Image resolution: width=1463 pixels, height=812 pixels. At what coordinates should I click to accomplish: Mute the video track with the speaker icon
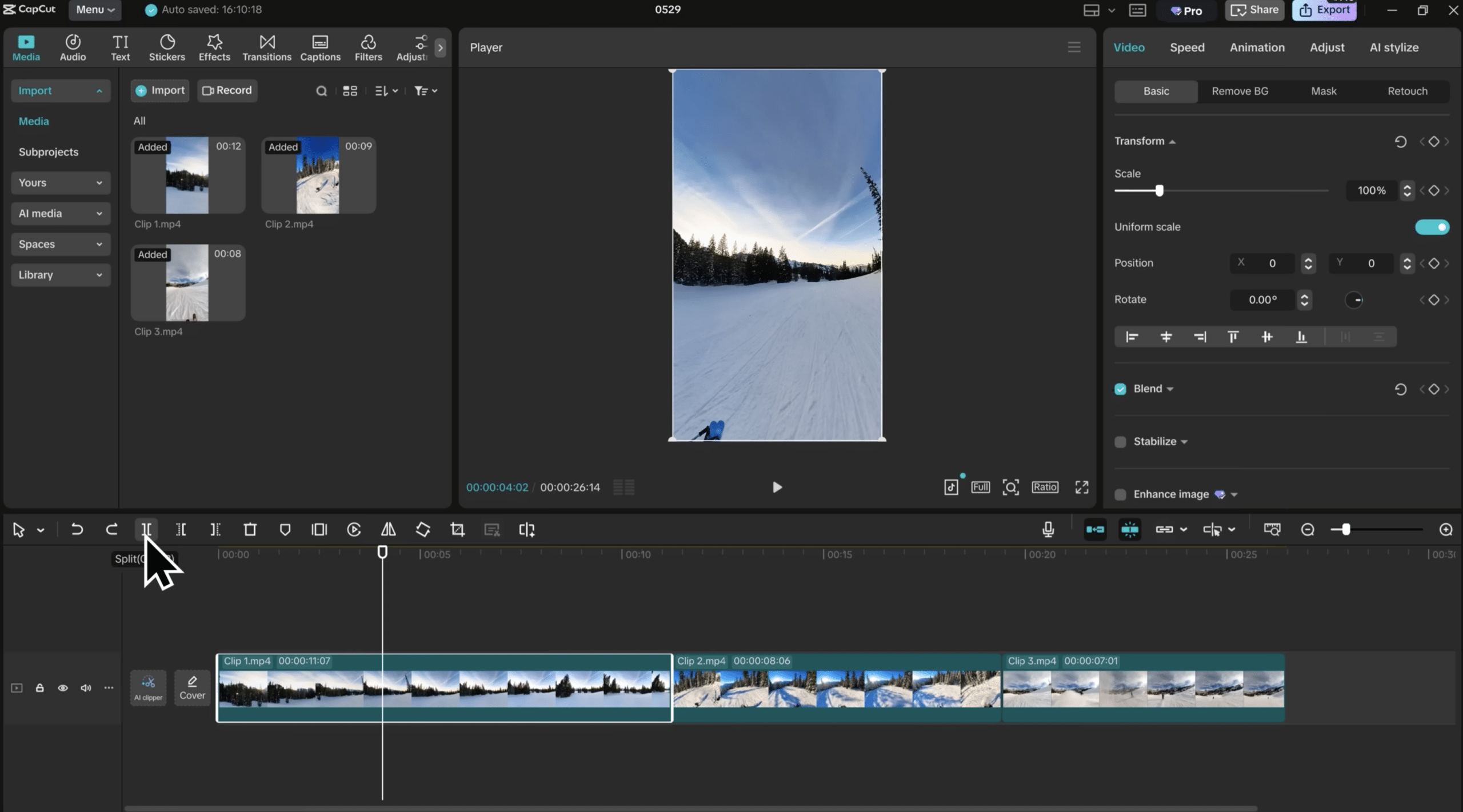click(x=85, y=687)
